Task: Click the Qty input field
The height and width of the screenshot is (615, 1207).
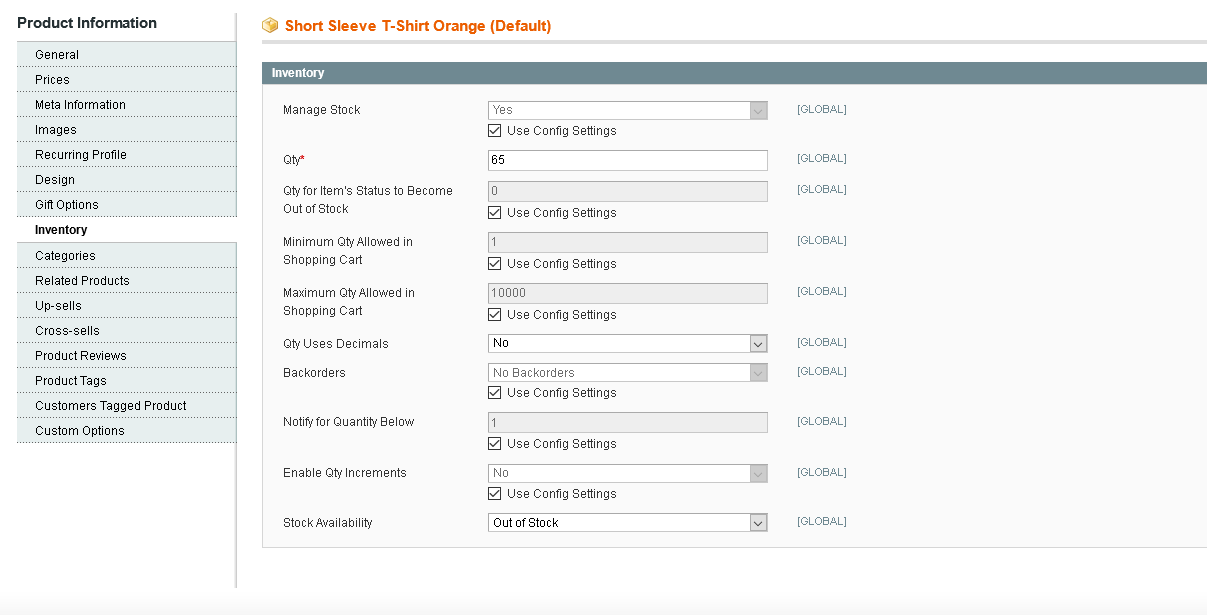Action: point(627,160)
